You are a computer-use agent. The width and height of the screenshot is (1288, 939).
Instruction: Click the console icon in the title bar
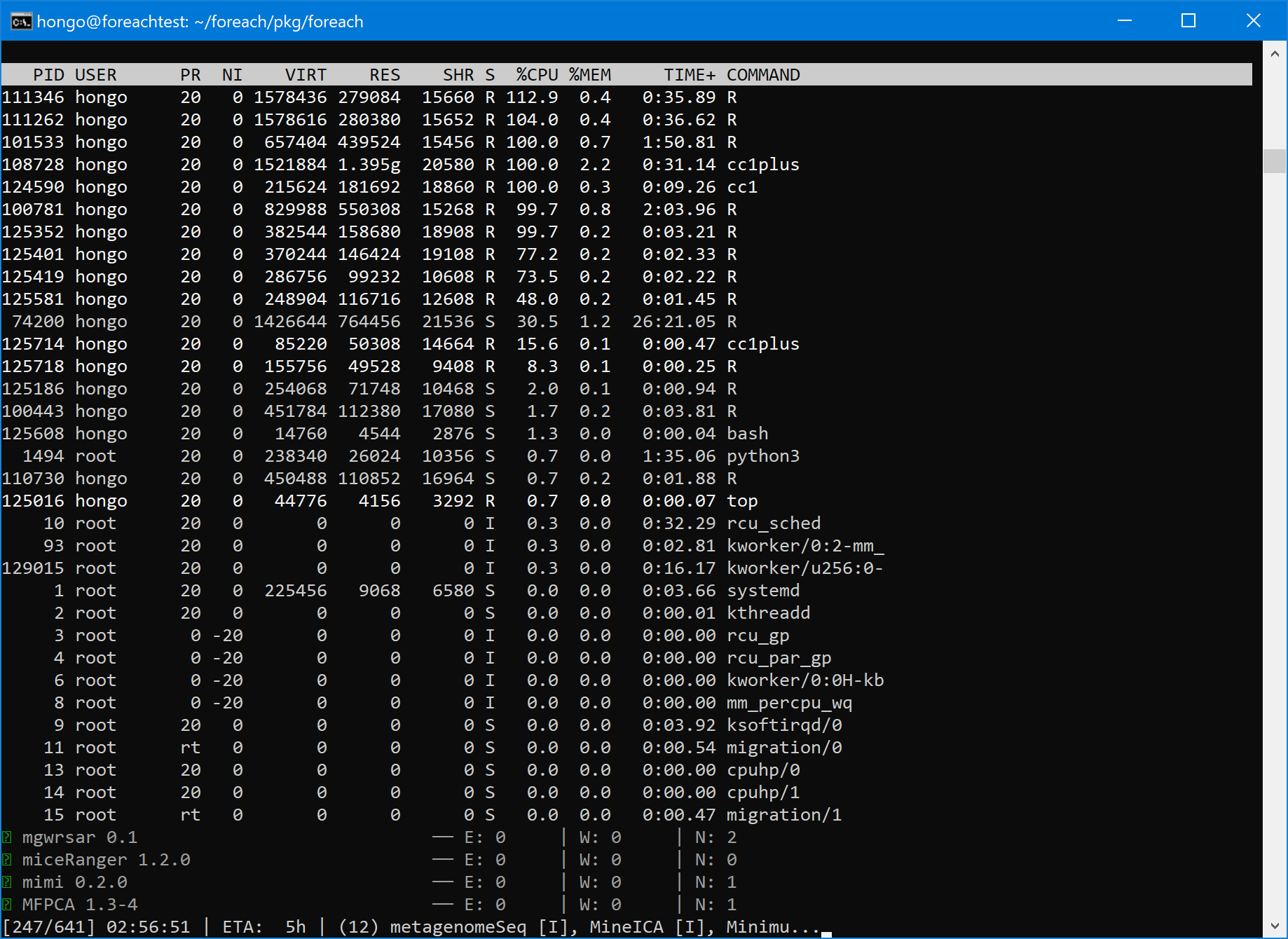pos(21,21)
